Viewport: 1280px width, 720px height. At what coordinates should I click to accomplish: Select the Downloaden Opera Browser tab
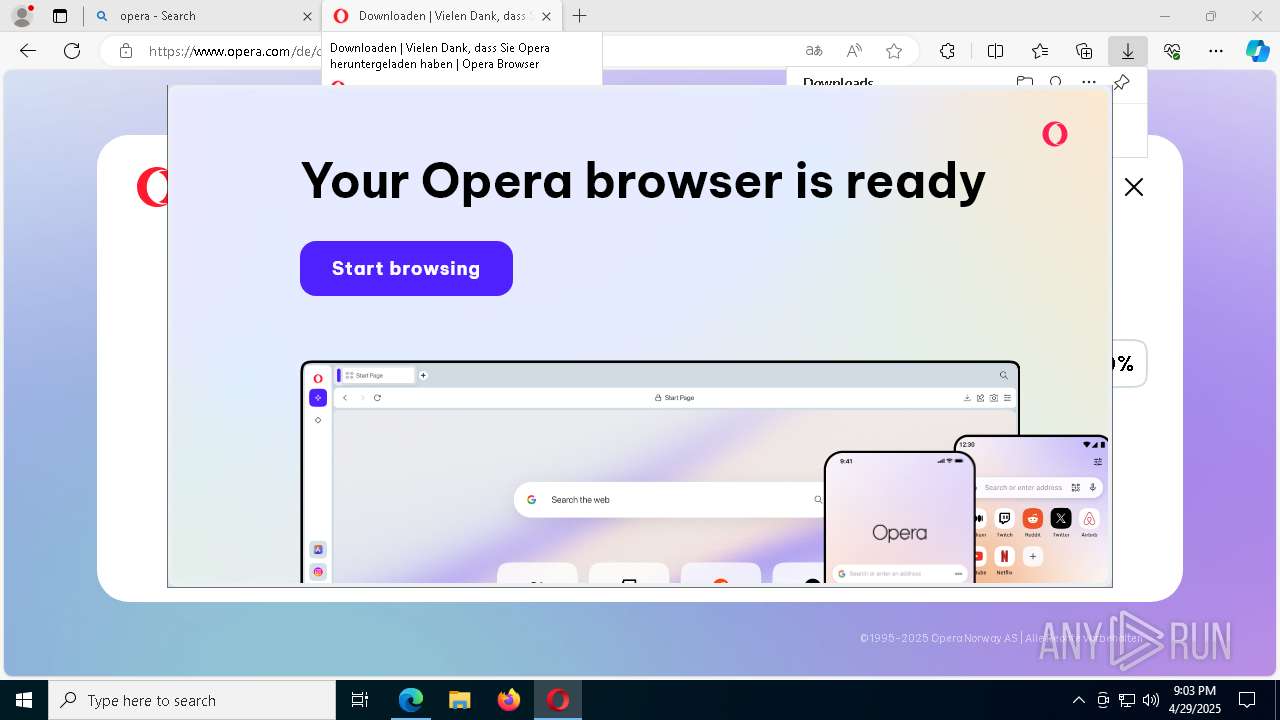point(441,16)
